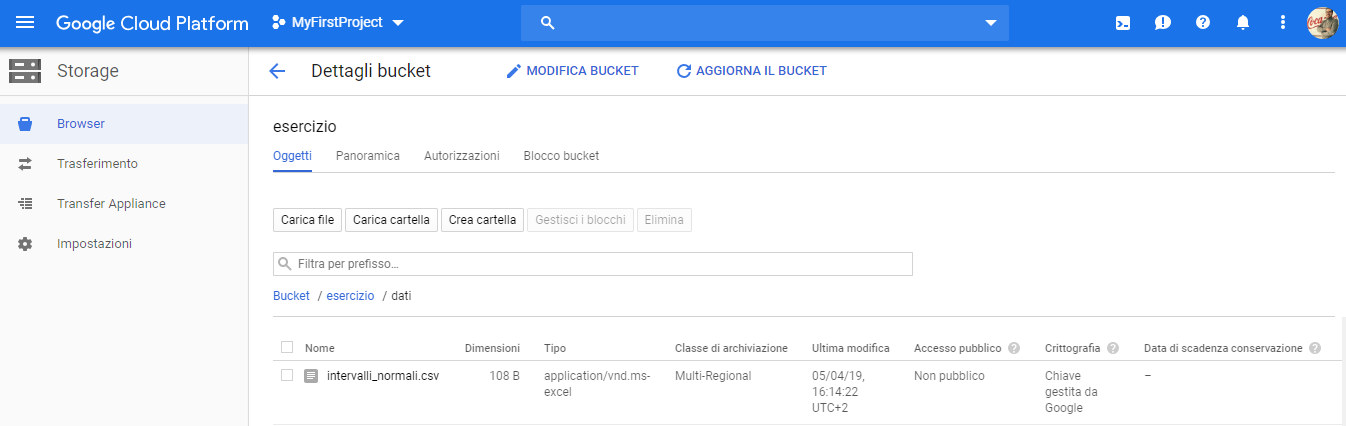1346x426 pixels.
Task: Focus the Filtra per prefisso field
Action: click(x=593, y=264)
